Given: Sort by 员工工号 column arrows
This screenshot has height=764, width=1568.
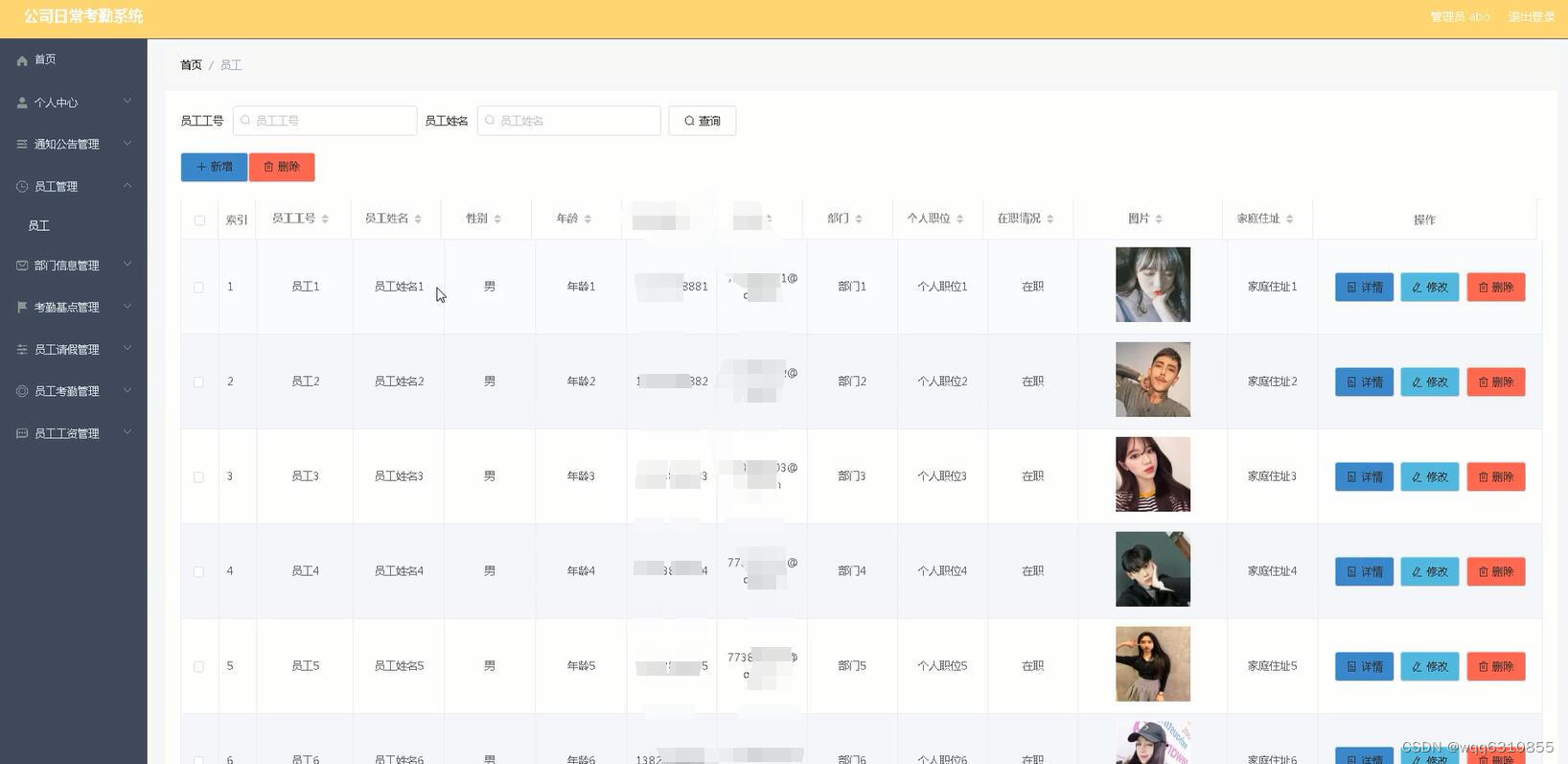Looking at the screenshot, I should click(325, 220).
